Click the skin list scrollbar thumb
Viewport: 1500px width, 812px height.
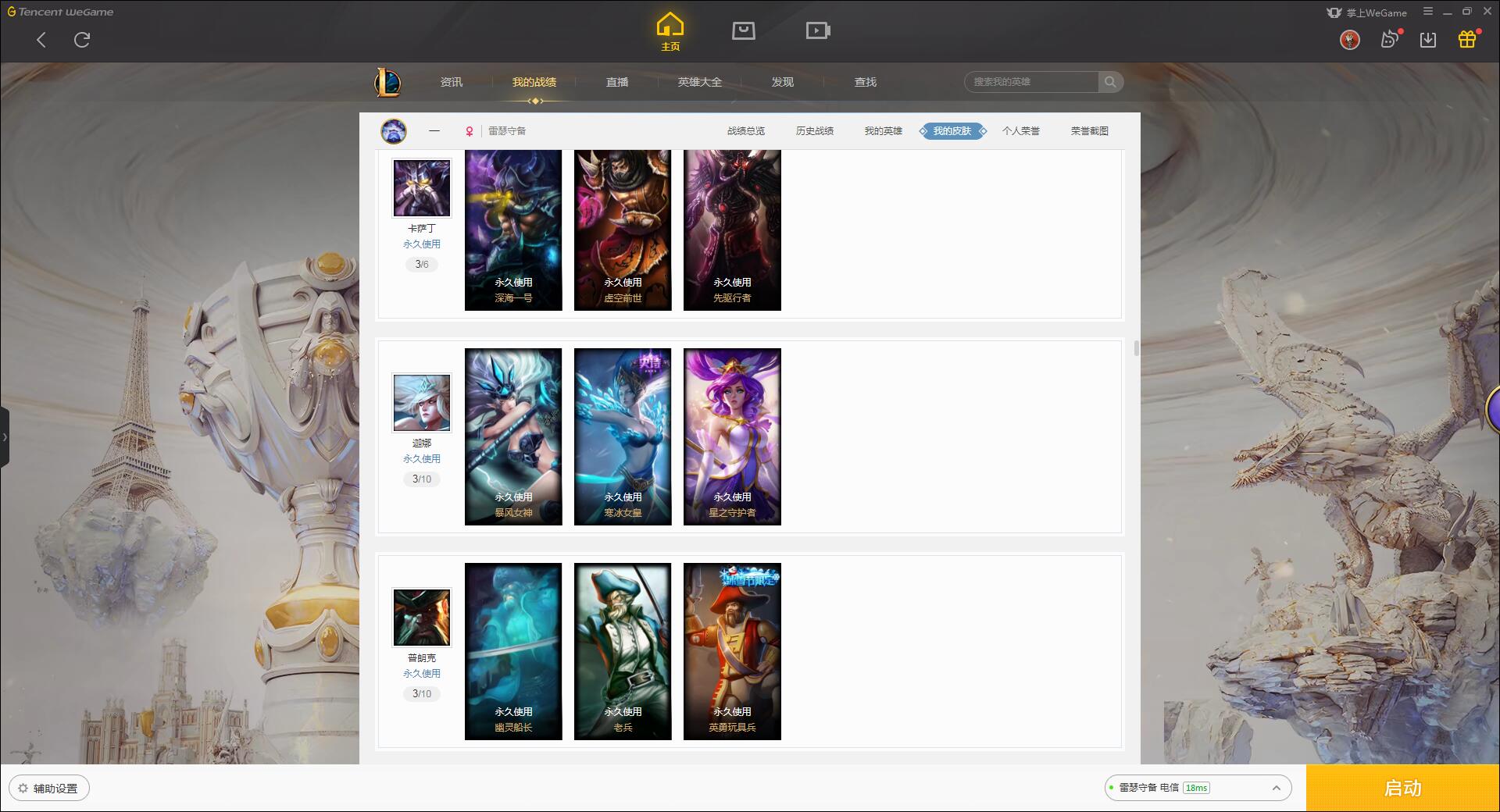(1136, 348)
